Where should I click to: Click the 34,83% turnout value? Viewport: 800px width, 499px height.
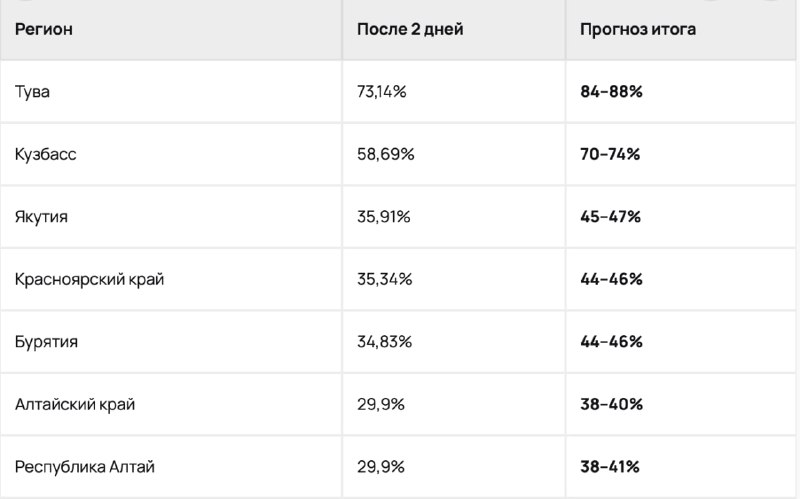(385, 341)
